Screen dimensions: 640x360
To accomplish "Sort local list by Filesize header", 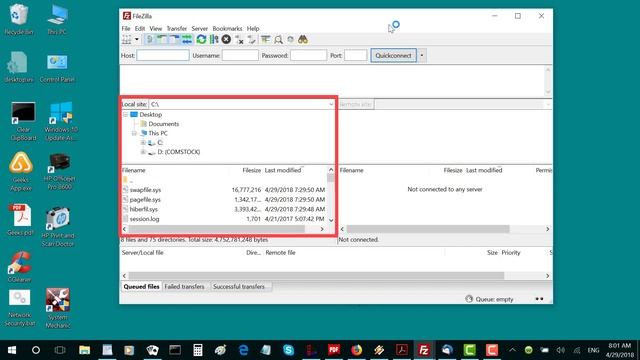I will (251, 170).
